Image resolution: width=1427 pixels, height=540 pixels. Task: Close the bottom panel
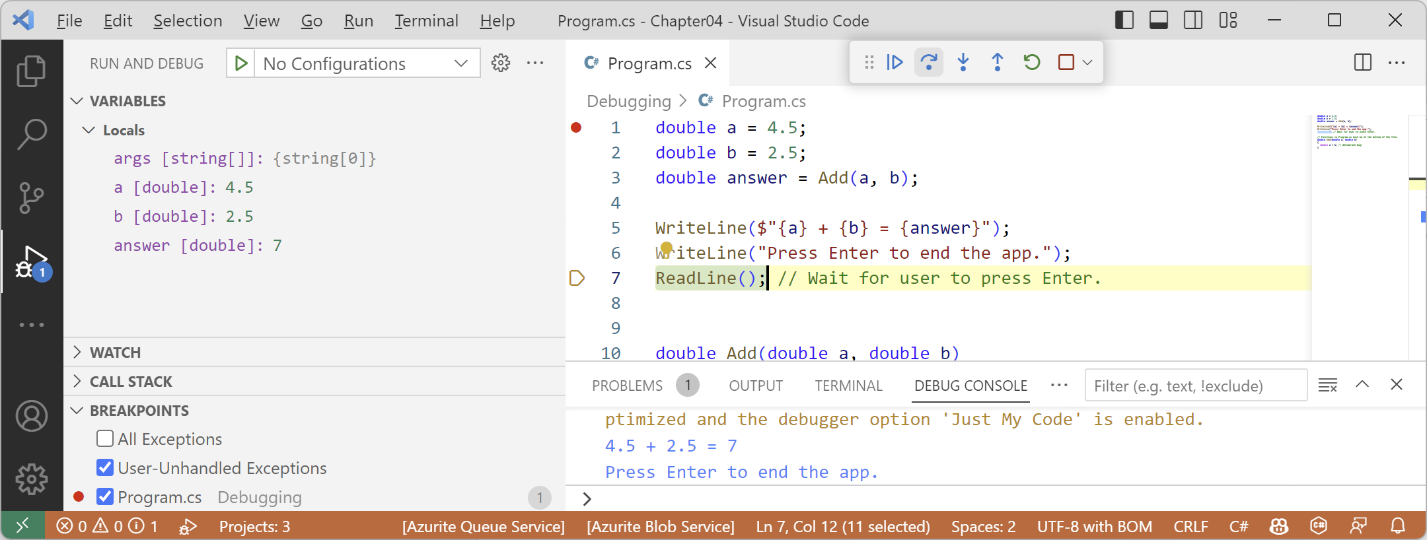click(x=1396, y=385)
